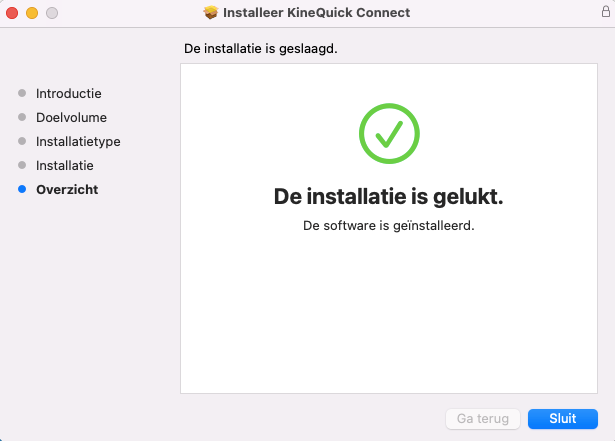Click the Sluit button
Screen dimensions: 615x441
coord(562,419)
